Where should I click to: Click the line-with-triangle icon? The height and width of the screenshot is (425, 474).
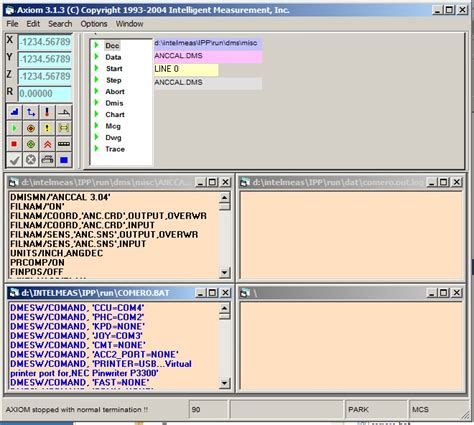(63, 112)
